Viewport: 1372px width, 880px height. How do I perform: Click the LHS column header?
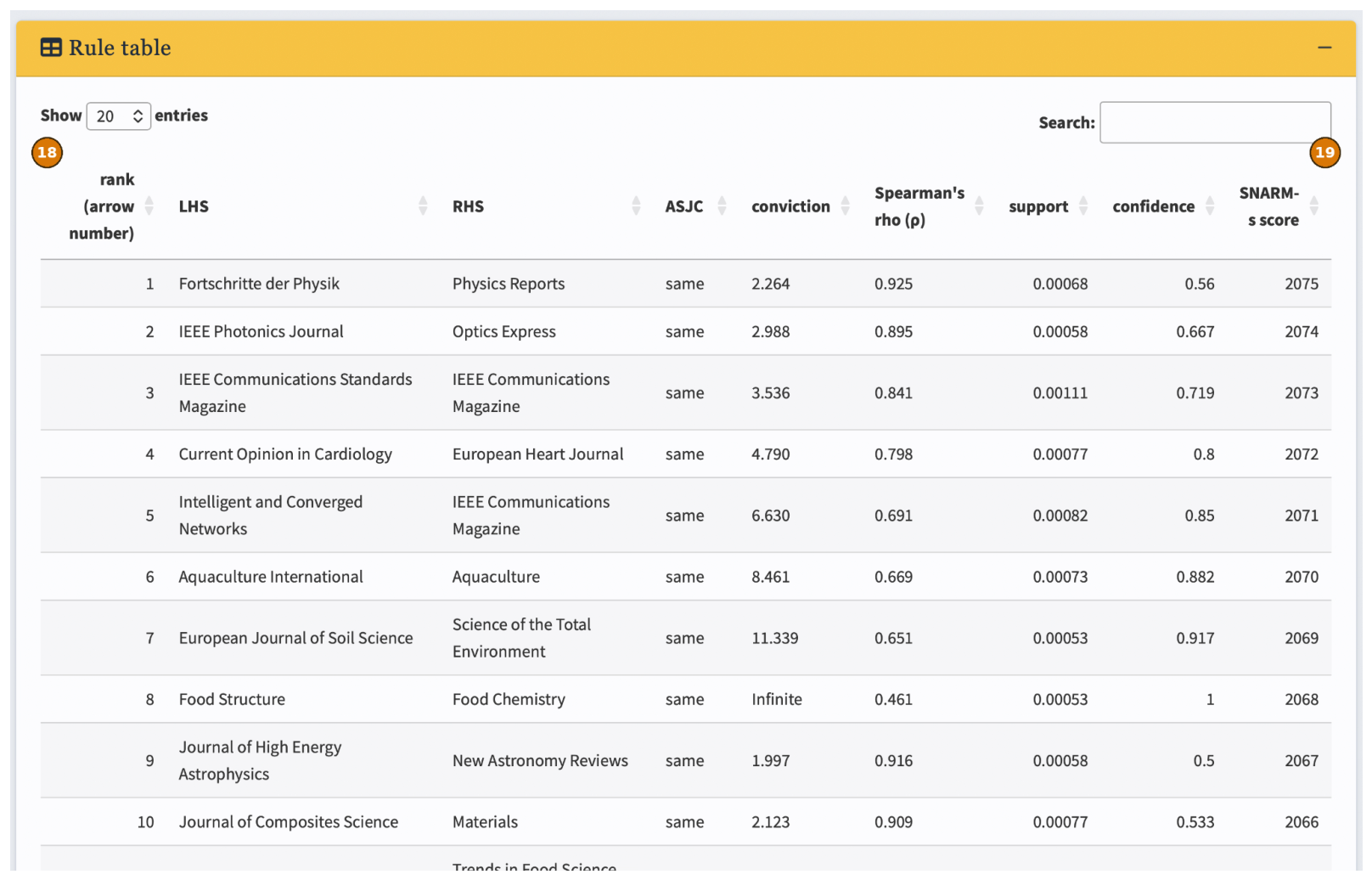194,206
